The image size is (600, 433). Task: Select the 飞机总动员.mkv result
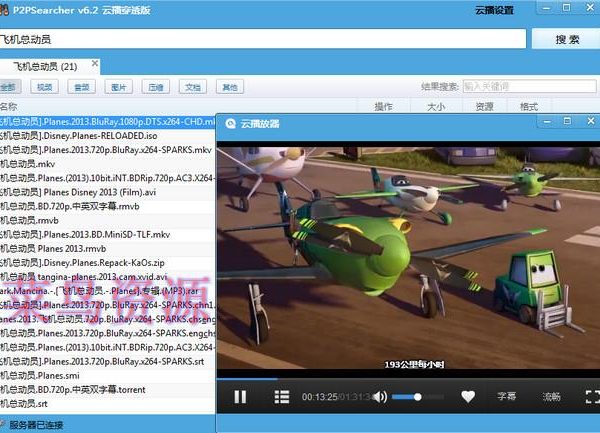[108, 164]
